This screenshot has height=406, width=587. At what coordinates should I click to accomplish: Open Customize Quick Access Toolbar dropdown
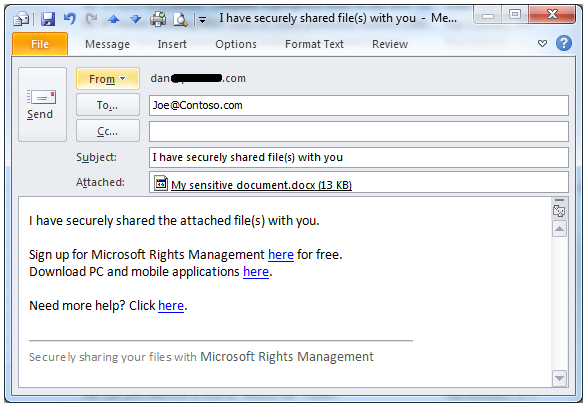pos(203,20)
